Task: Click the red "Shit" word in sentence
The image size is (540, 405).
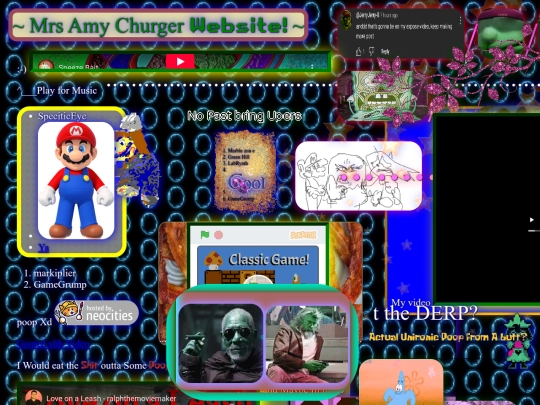Action: pyautogui.click(x=89, y=365)
